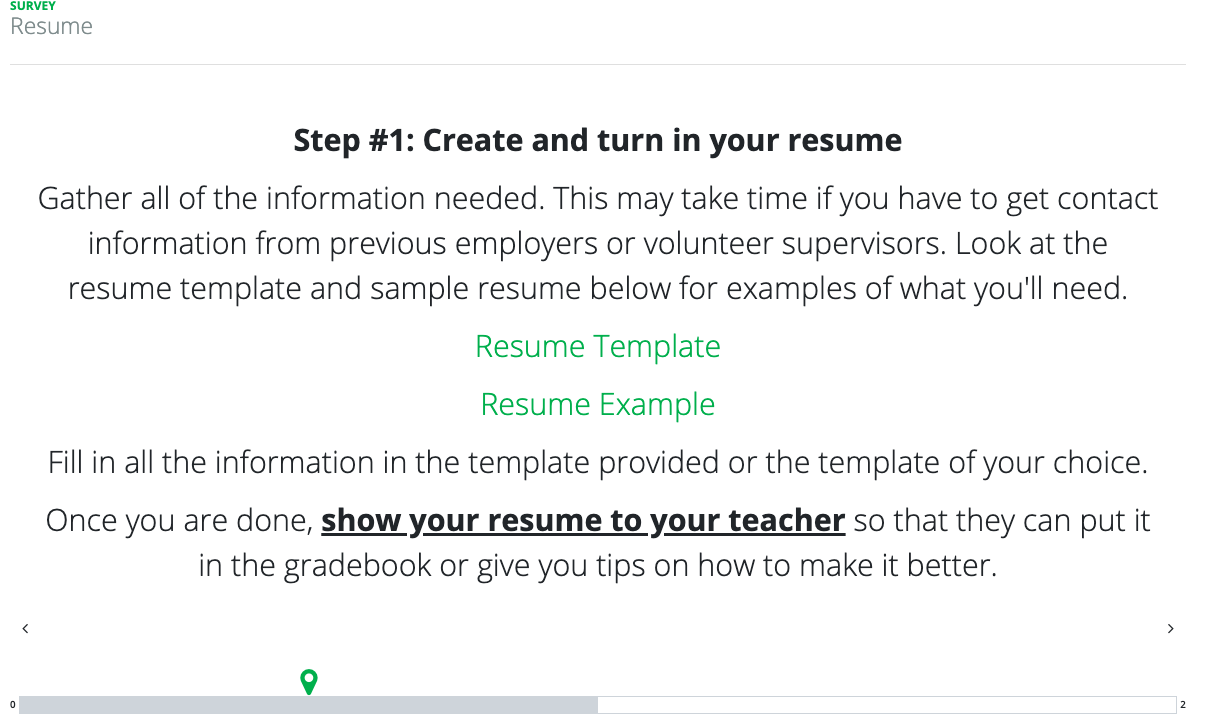Open the Resume Example link
Screen dimensions: 1205x727
tap(597, 404)
